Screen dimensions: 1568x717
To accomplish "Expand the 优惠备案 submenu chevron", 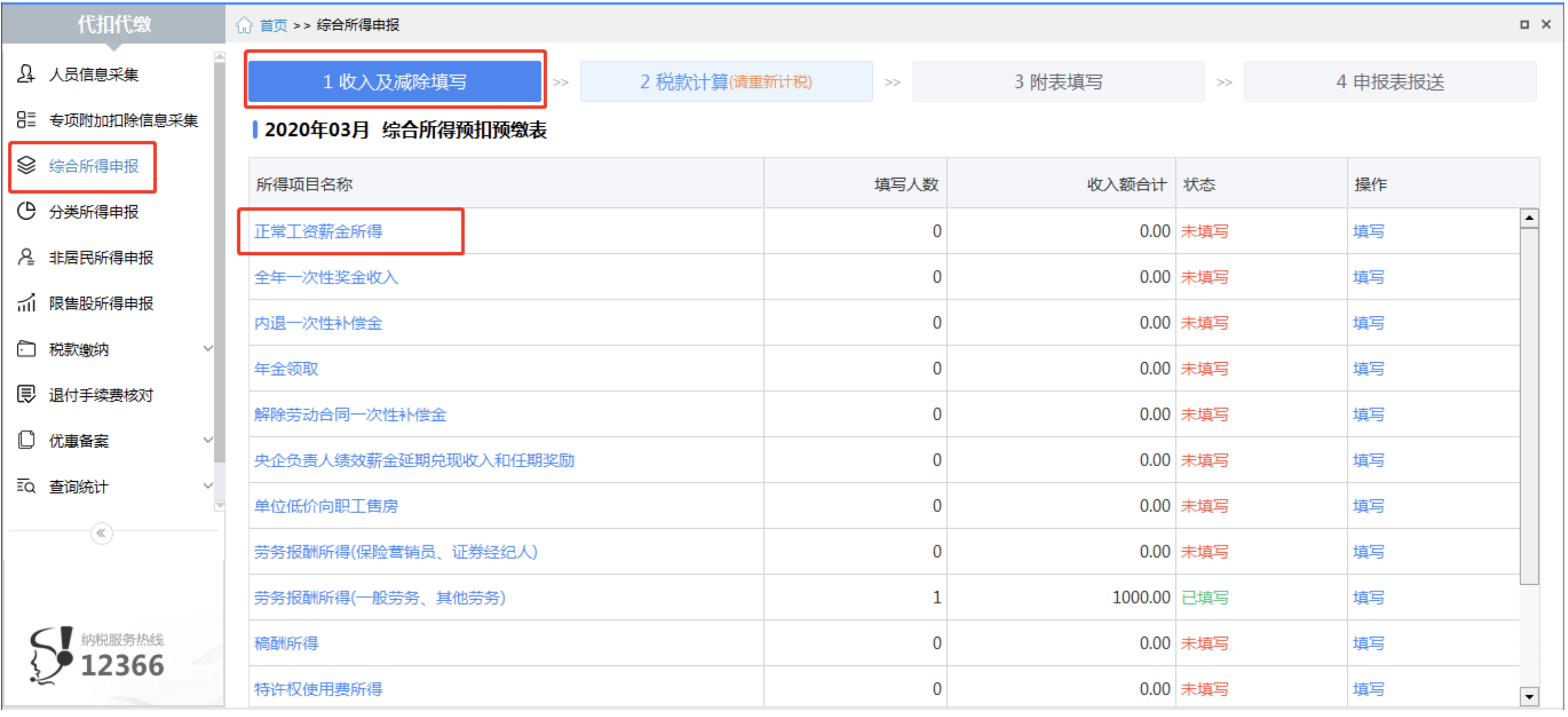I will 207,440.
